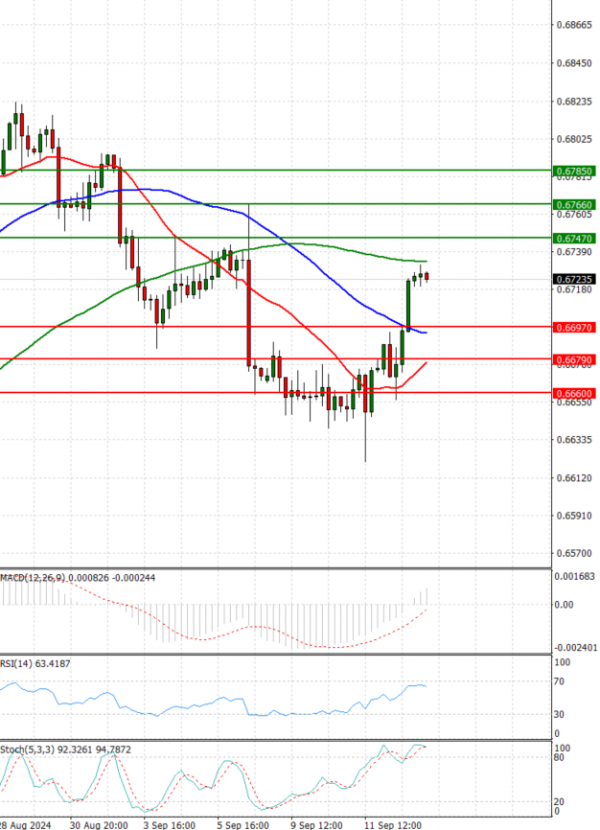The width and height of the screenshot is (600, 830).
Task: Click the 0.66120 price axis value
Action: pyautogui.click(x=574, y=478)
